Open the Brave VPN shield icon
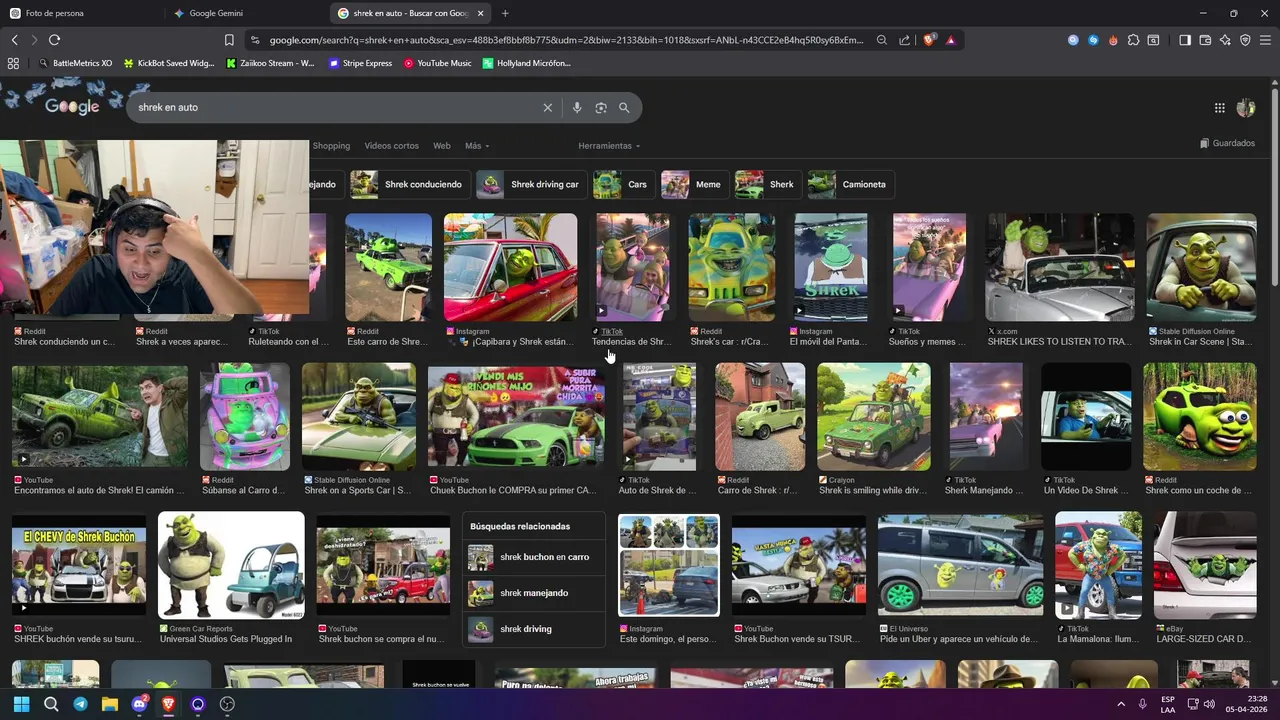The image size is (1280, 720). [x=1245, y=40]
